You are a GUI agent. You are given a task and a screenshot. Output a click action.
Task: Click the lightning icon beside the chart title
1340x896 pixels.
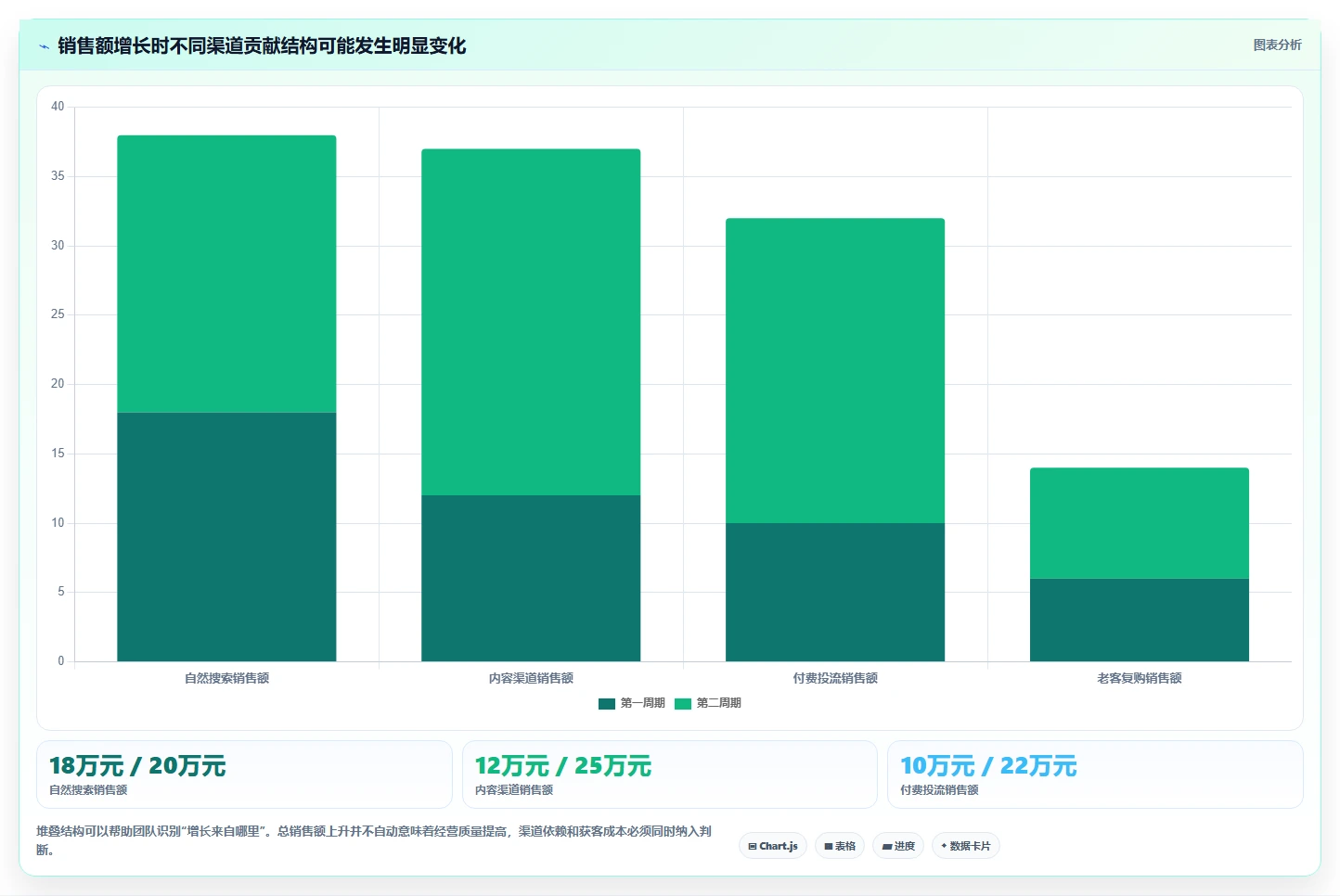point(44,46)
